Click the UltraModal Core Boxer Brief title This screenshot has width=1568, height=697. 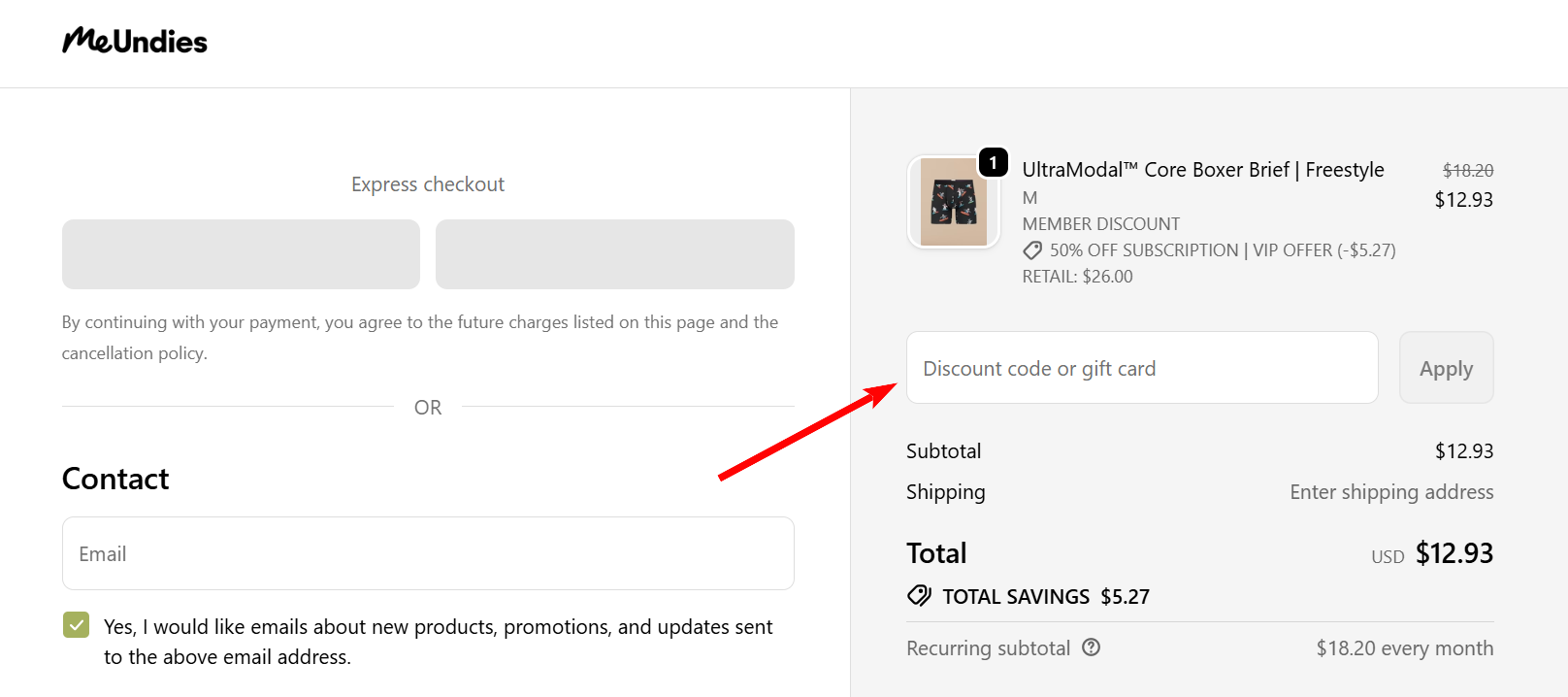[x=1202, y=170]
